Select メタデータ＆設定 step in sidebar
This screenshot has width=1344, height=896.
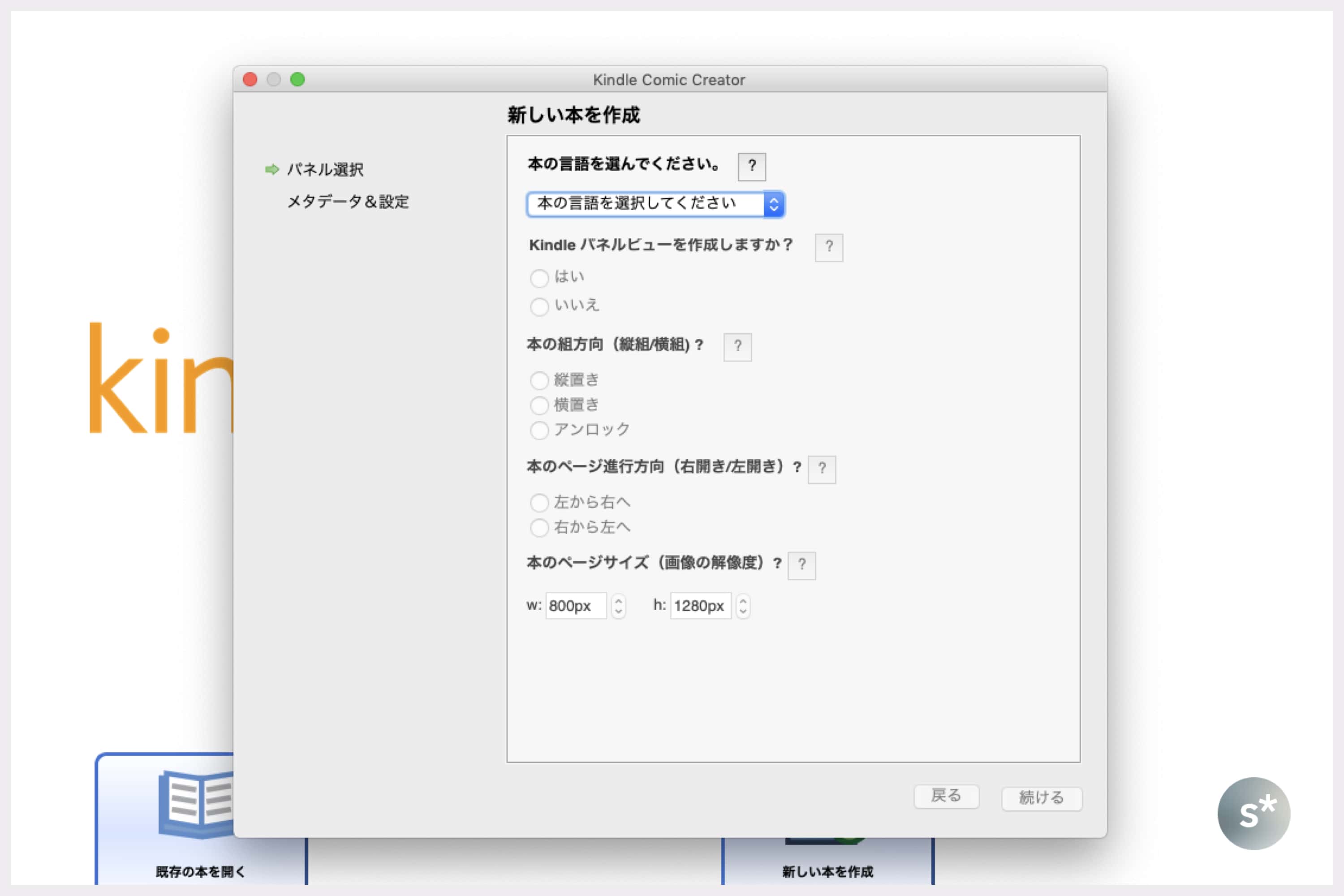(348, 202)
